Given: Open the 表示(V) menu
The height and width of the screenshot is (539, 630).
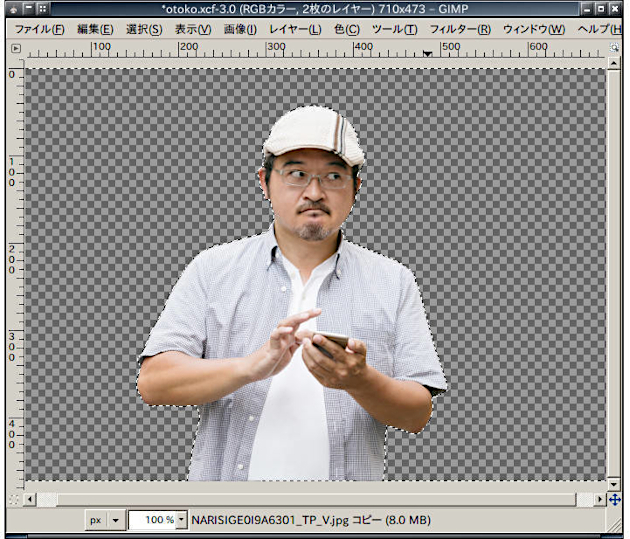Looking at the screenshot, I should tap(193, 29).
